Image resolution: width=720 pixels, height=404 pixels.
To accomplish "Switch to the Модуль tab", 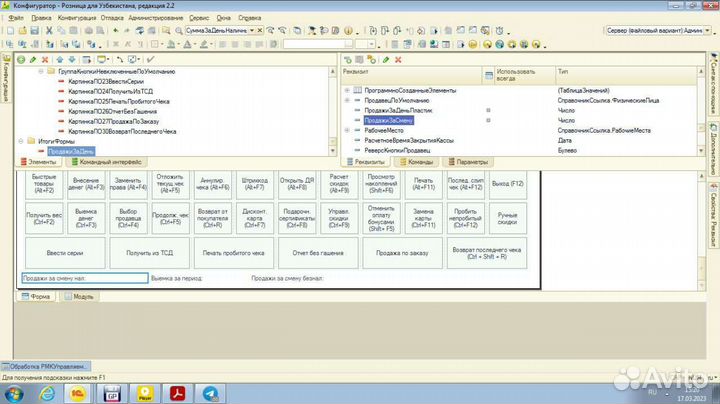I will (x=79, y=297).
